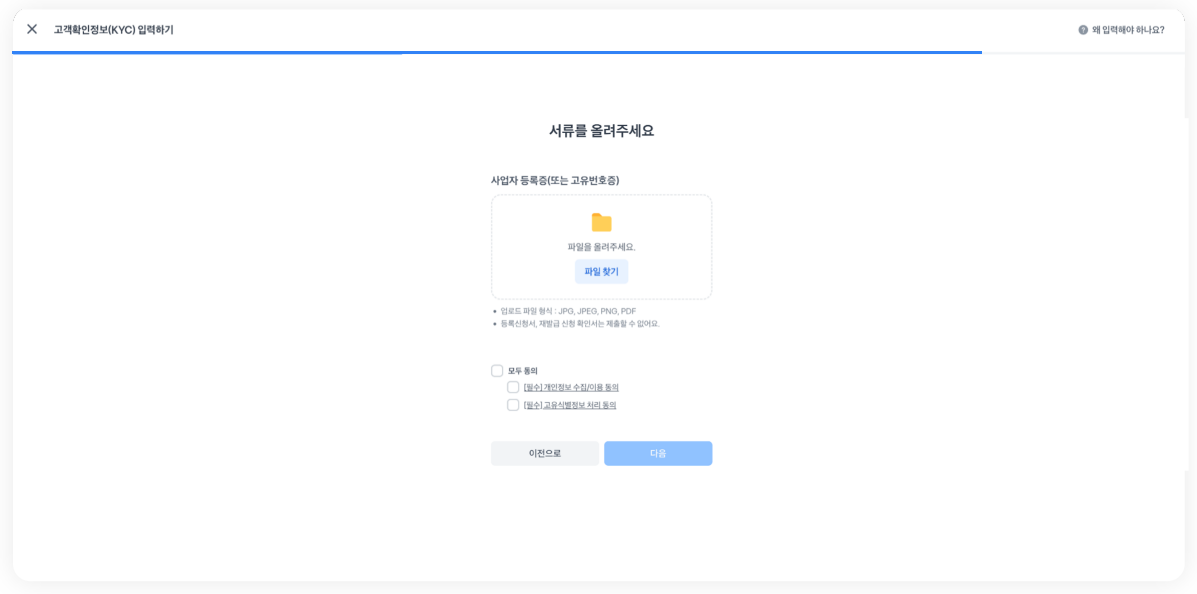Open the [필수] 고유식별정보 처리 동의 link
Image resolution: width=1197 pixels, height=594 pixels.
pos(570,405)
